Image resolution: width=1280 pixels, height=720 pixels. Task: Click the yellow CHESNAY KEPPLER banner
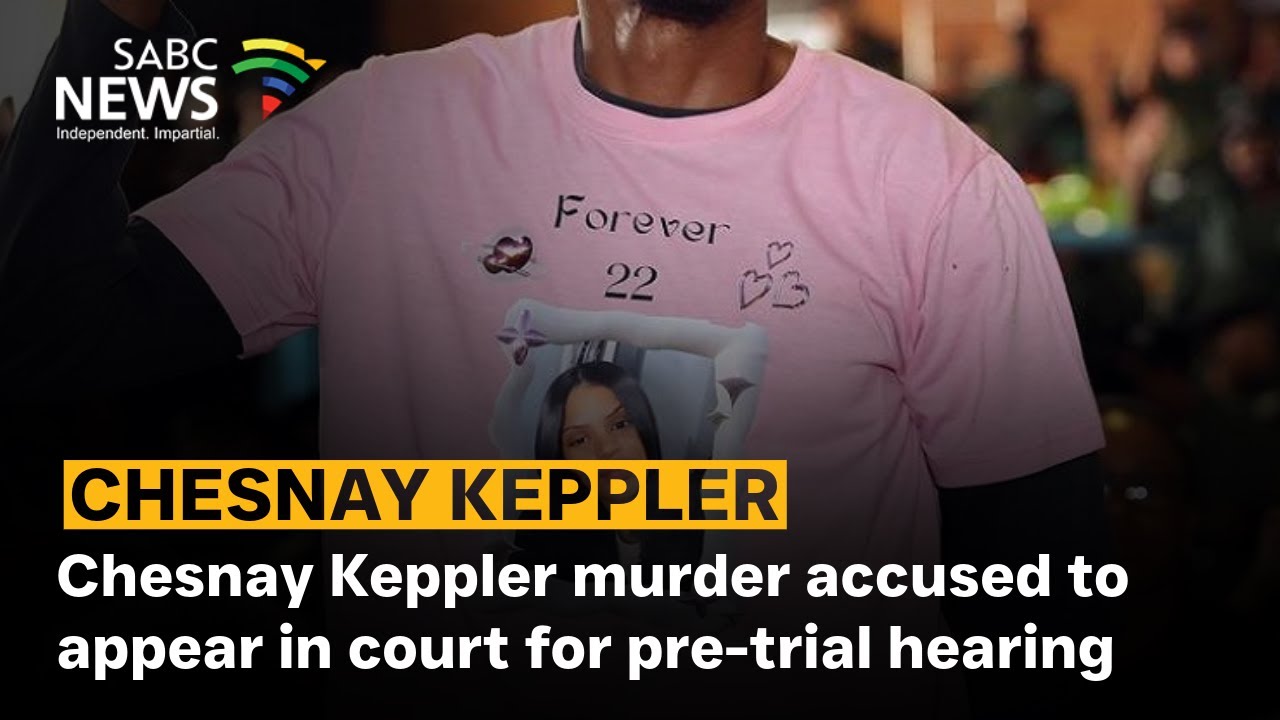[x=425, y=494]
